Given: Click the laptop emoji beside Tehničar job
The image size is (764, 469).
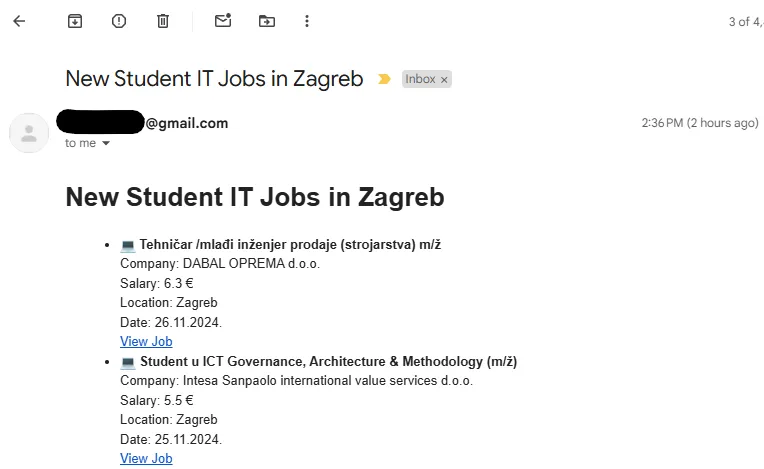Looking at the screenshot, I should point(127,245).
